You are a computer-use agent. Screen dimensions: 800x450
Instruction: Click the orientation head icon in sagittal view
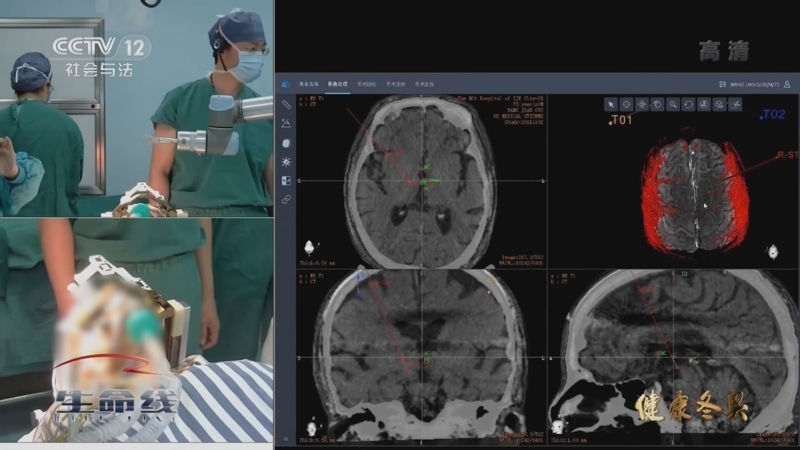point(558,427)
